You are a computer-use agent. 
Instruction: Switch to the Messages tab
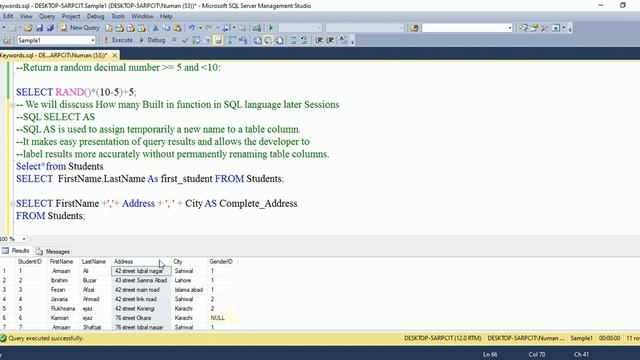coord(53,251)
